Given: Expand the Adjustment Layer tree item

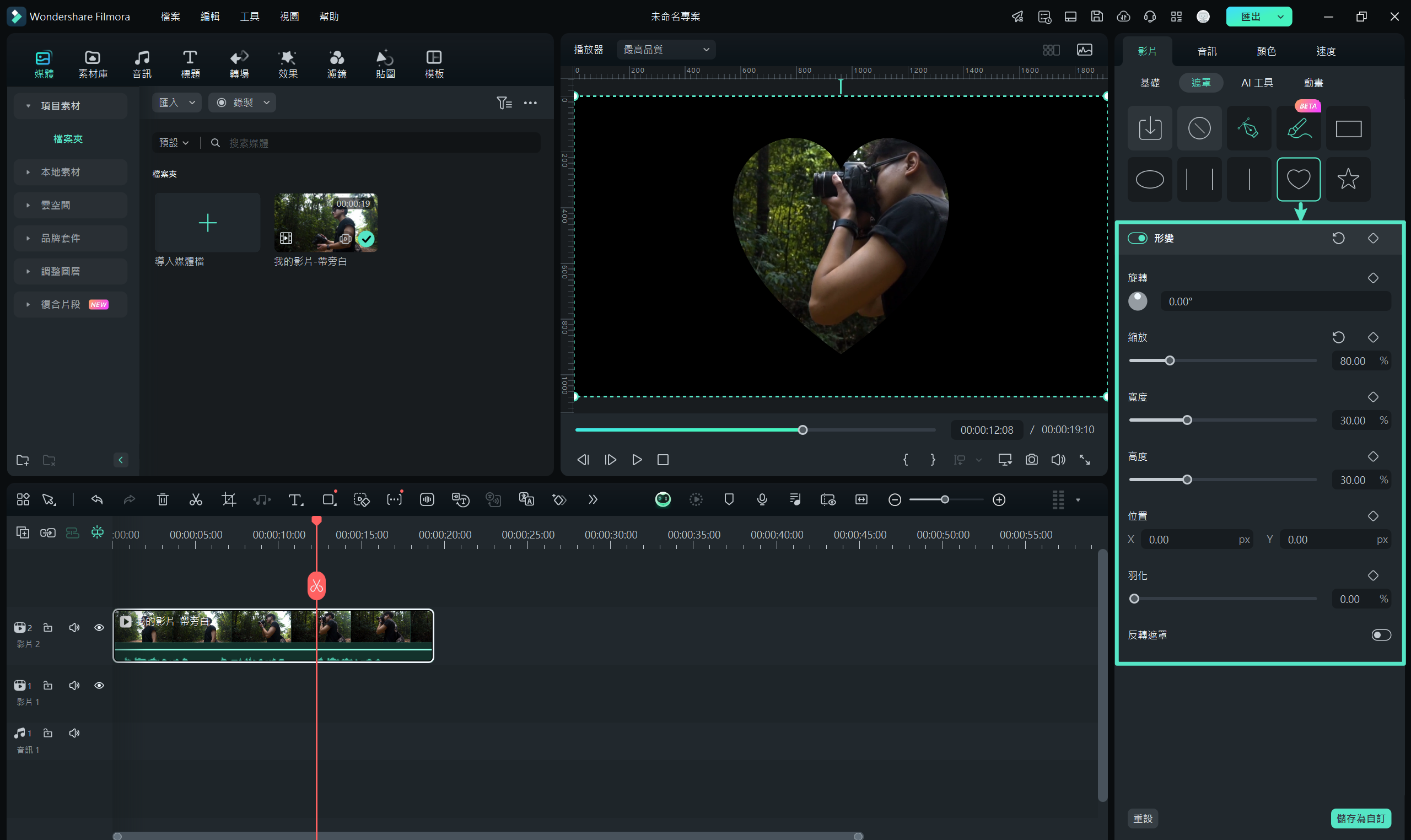Looking at the screenshot, I should [70, 271].
